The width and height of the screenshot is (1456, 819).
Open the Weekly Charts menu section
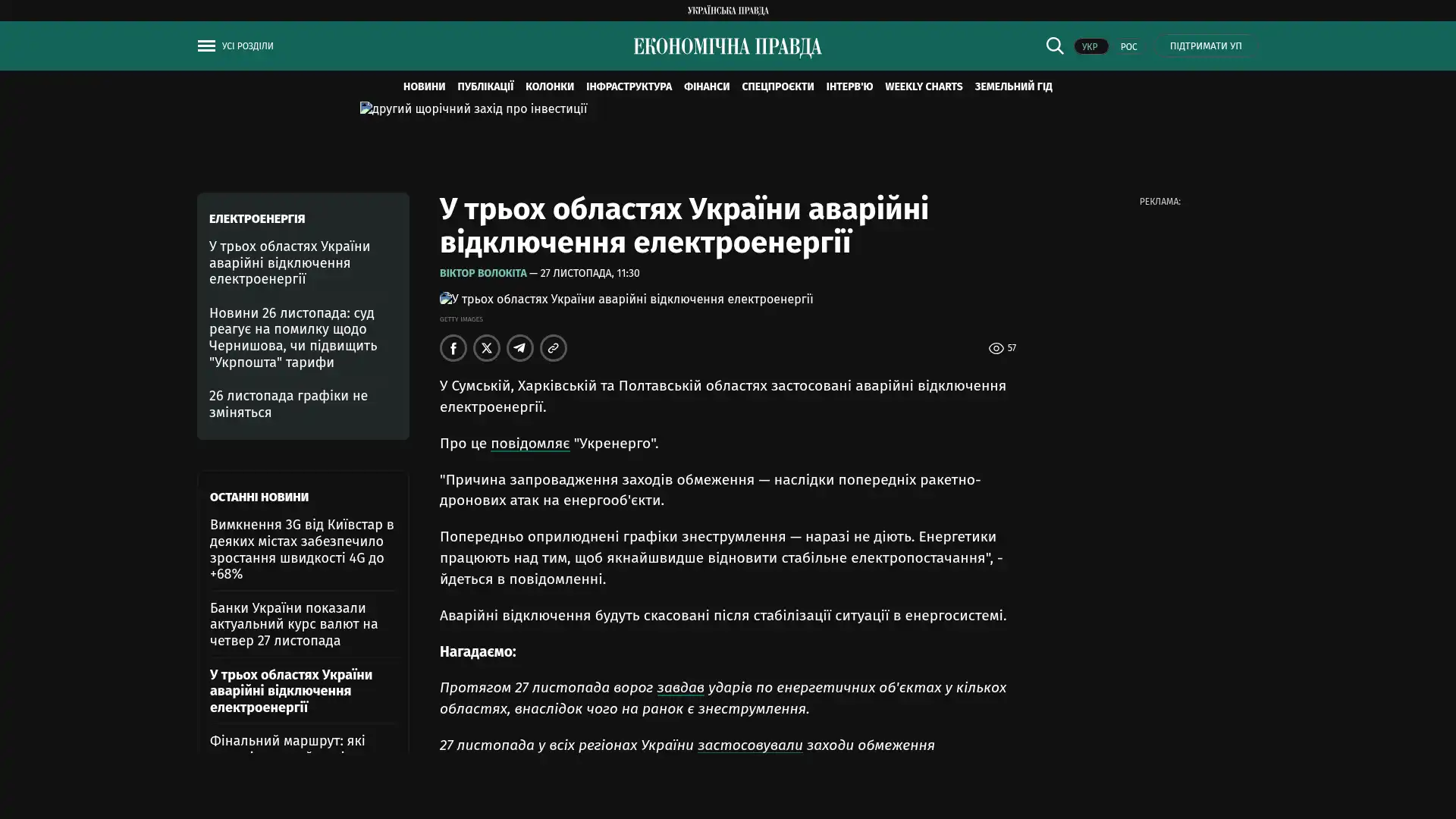923,86
